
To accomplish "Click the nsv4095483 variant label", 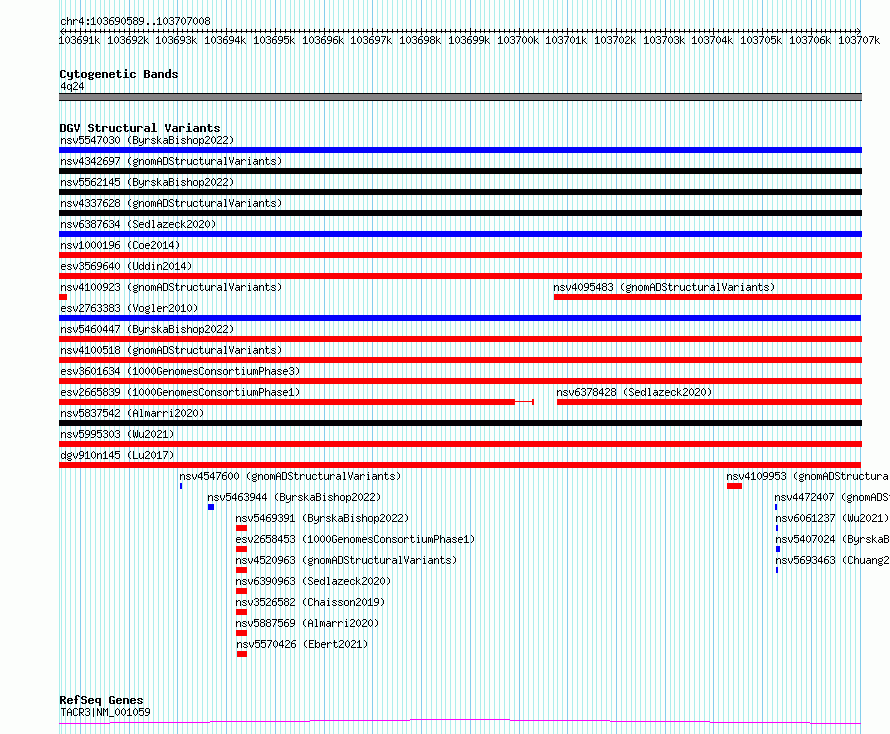I will (x=664, y=287).
